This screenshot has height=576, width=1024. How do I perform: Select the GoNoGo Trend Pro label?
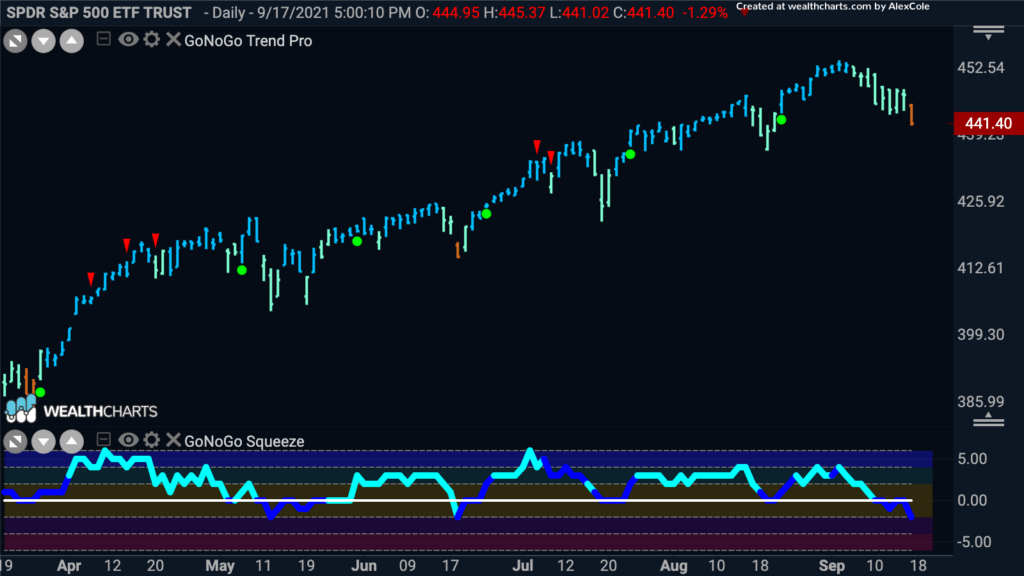(248, 40)
